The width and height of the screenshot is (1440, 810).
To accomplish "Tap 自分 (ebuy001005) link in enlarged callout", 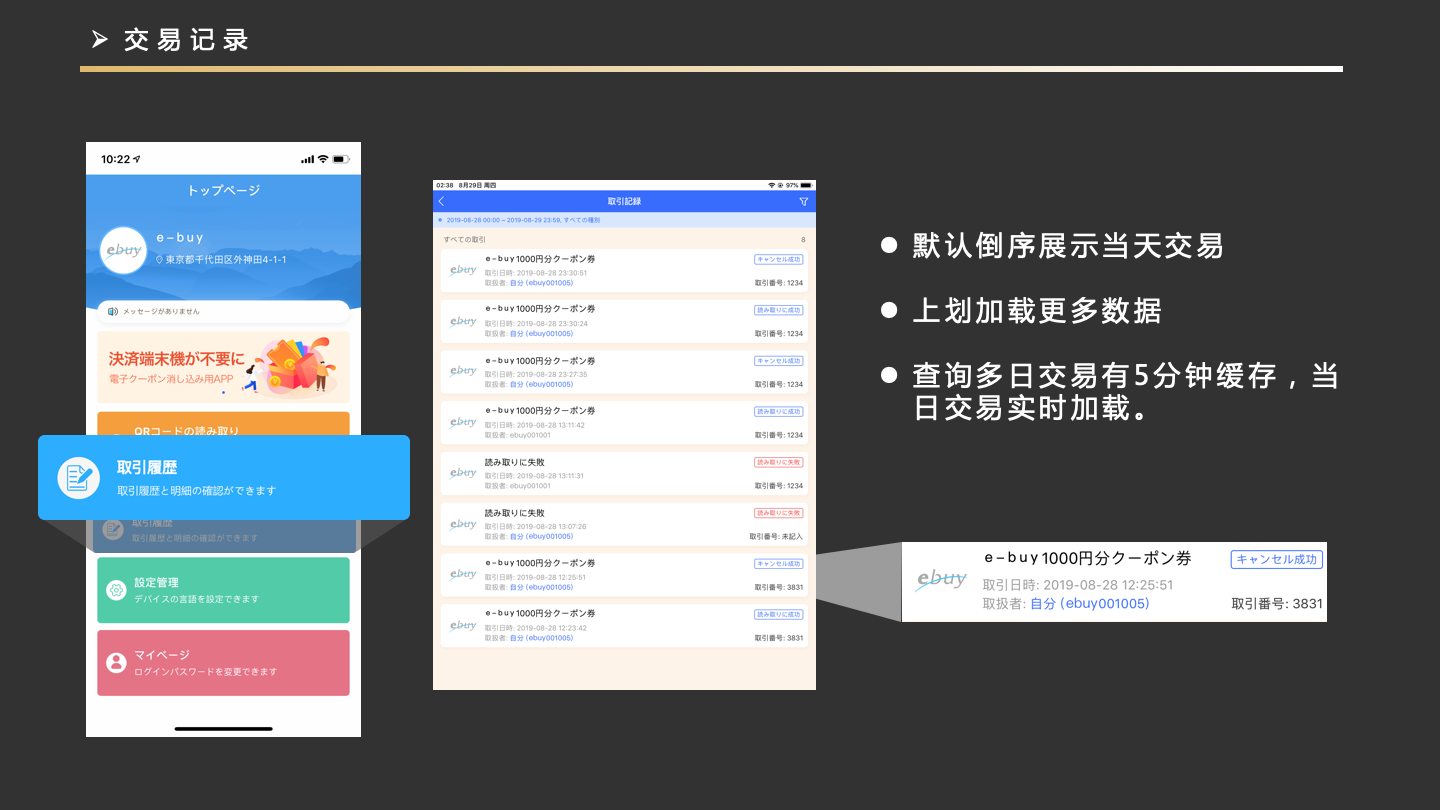I will pos(1090,604).
